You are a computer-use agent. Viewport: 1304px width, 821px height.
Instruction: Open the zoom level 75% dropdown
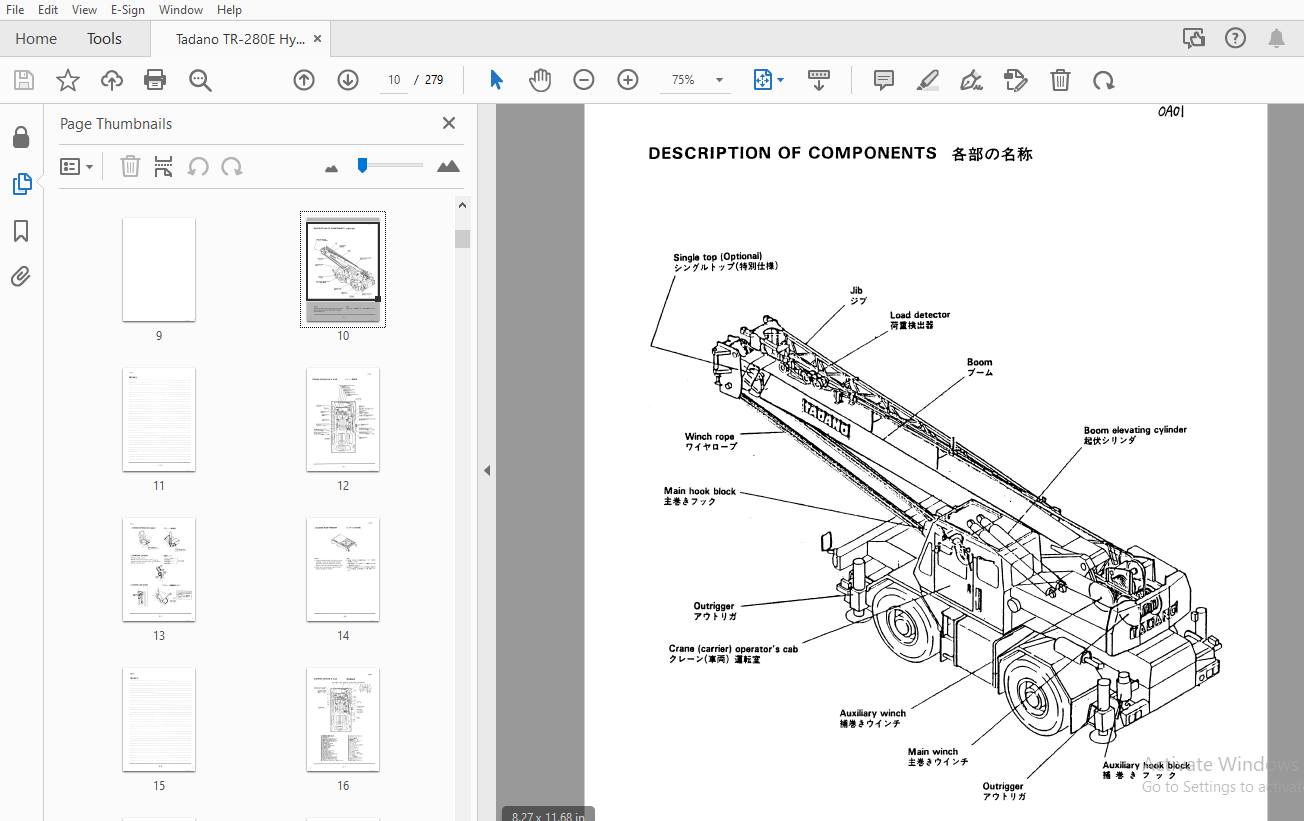[x=693, y=80]
